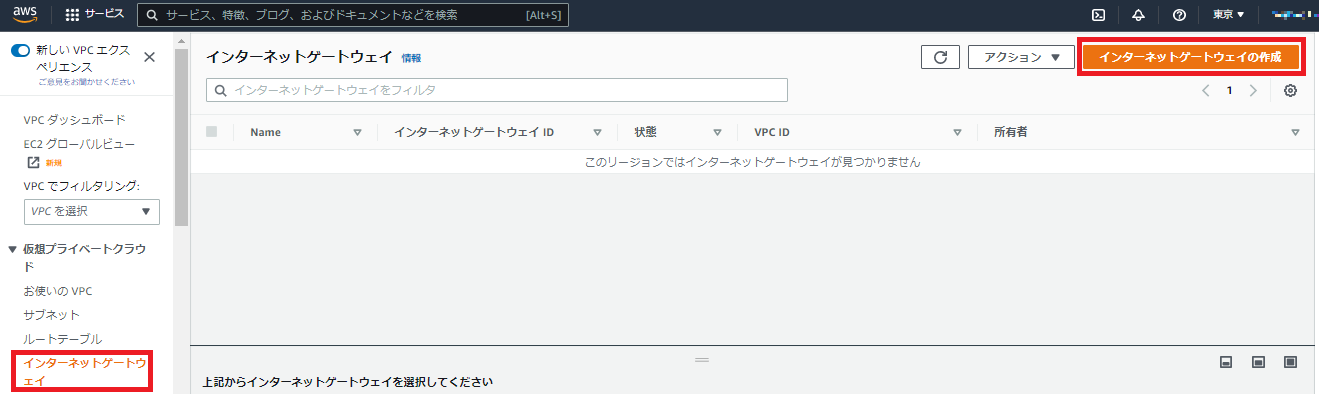
Task: Open the services grid menu icon
Action: (x=72, y=15)
